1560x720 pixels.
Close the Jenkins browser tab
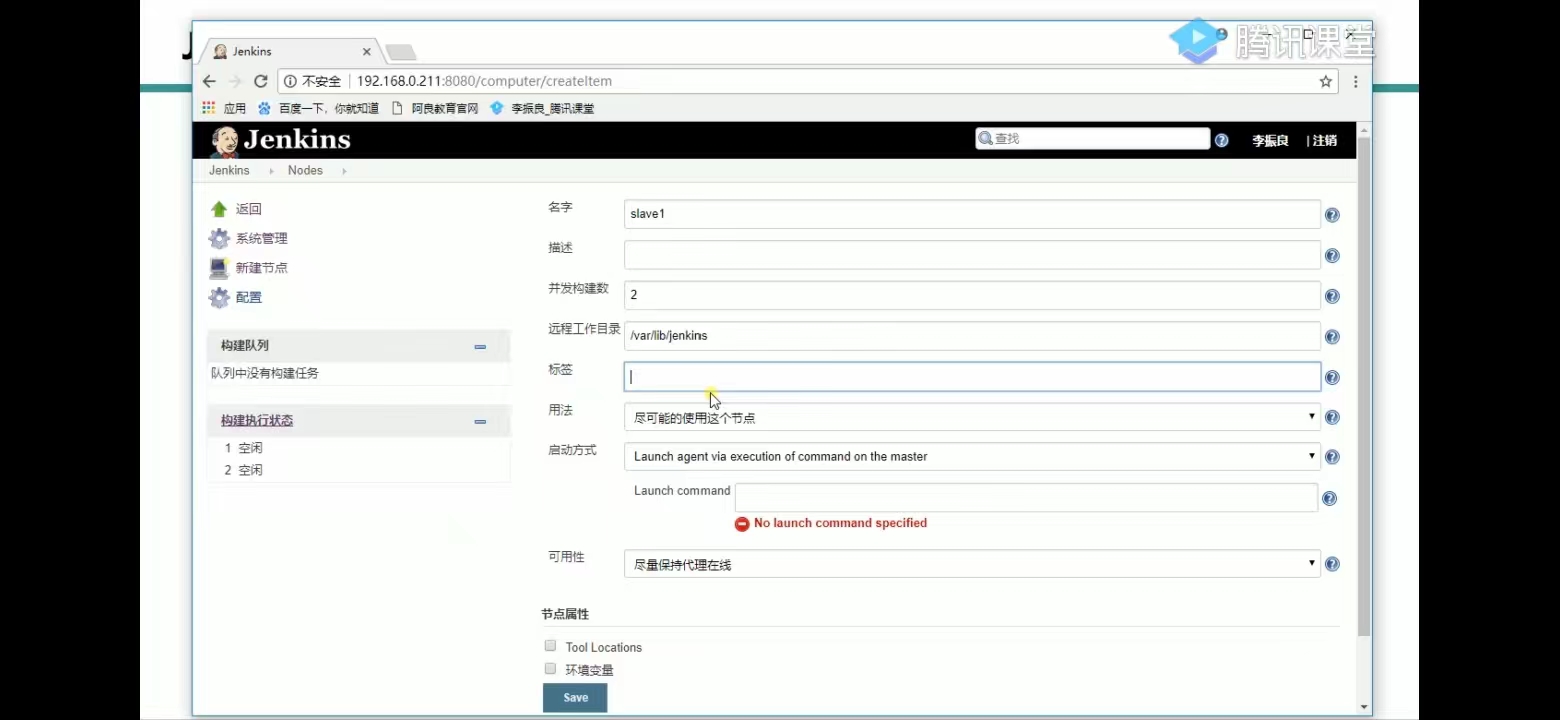366,51
